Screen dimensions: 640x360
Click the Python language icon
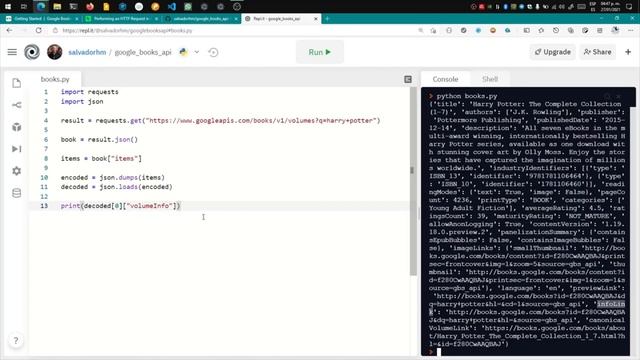pos(184,52)
